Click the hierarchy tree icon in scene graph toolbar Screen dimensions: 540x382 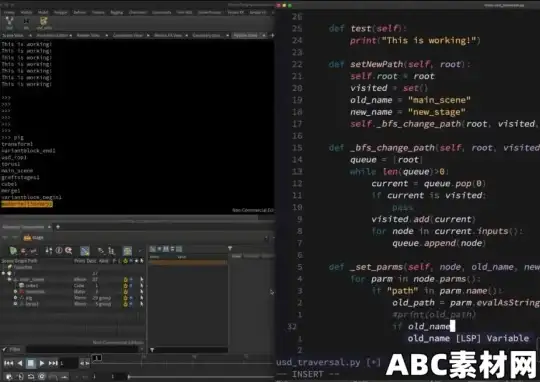pyautogui.click(x=111, y=251)
